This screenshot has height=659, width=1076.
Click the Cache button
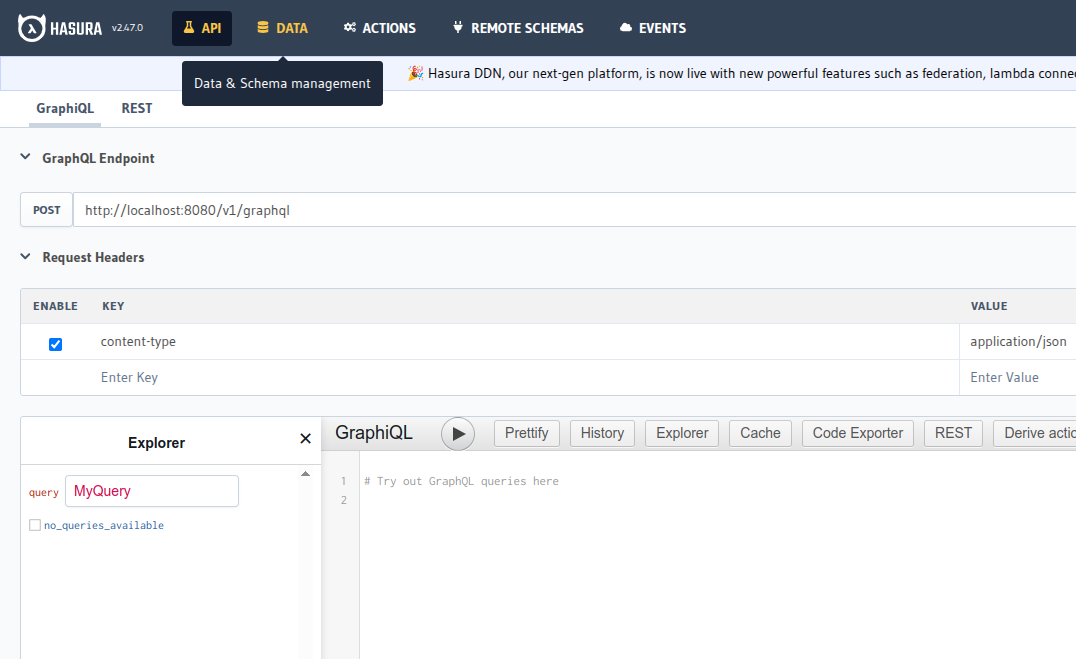pos(760,433)
